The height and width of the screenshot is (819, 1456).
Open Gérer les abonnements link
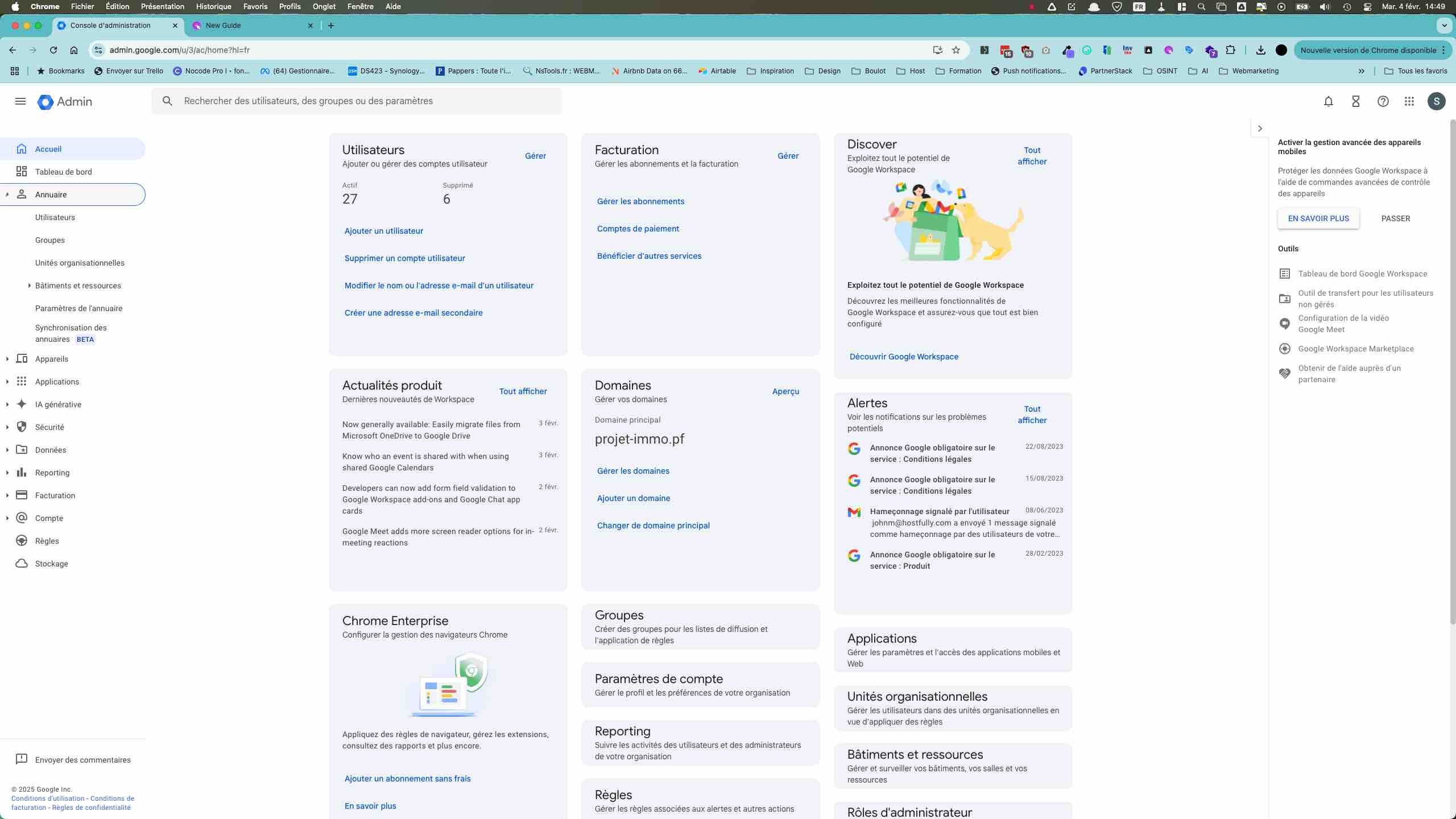(x=640, y=201)
